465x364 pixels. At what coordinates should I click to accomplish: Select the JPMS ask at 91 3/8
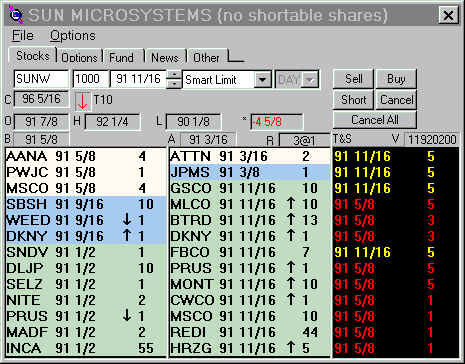[249, 172]
